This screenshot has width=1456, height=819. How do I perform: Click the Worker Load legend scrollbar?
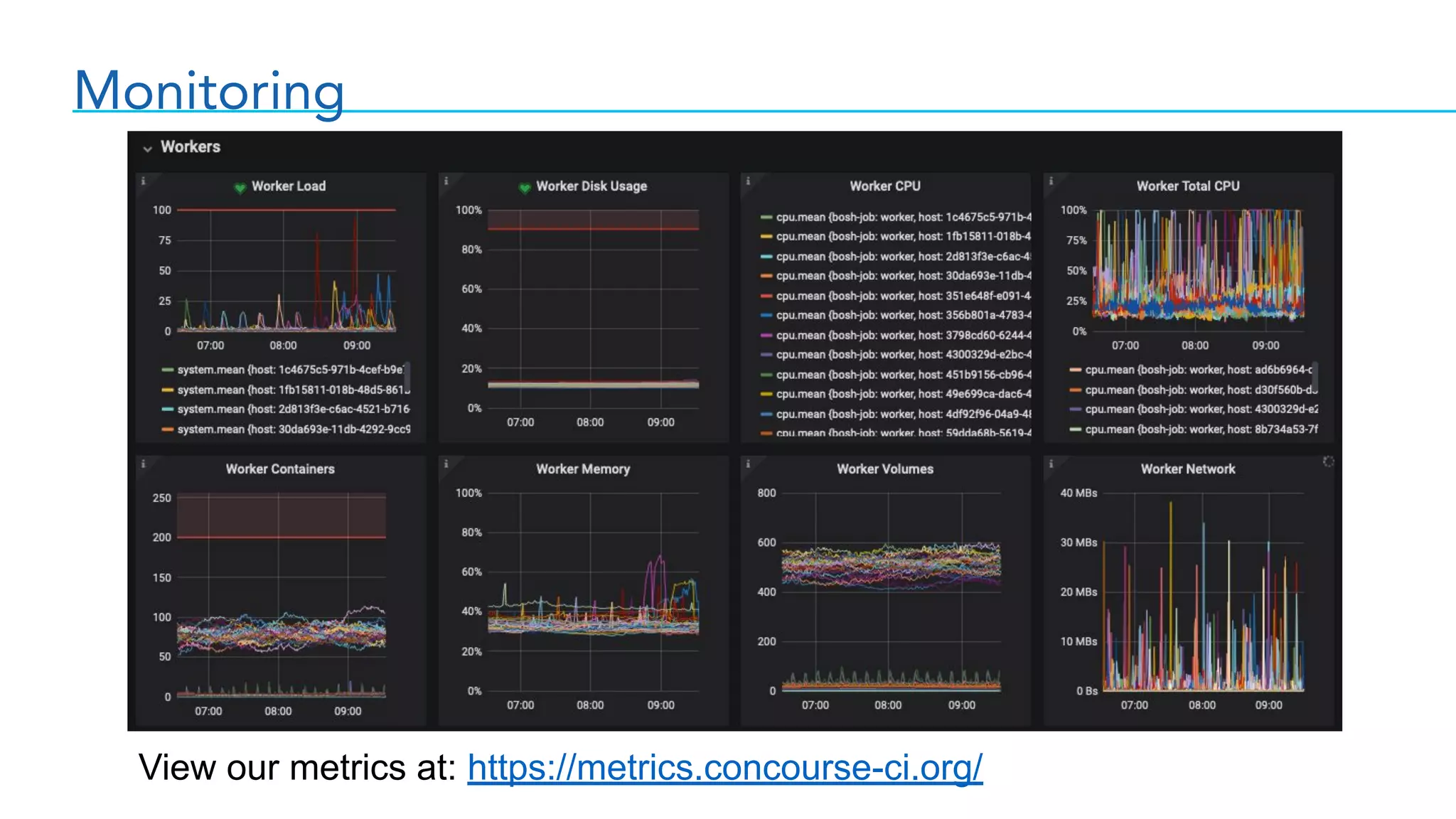(x=407, y=375)
